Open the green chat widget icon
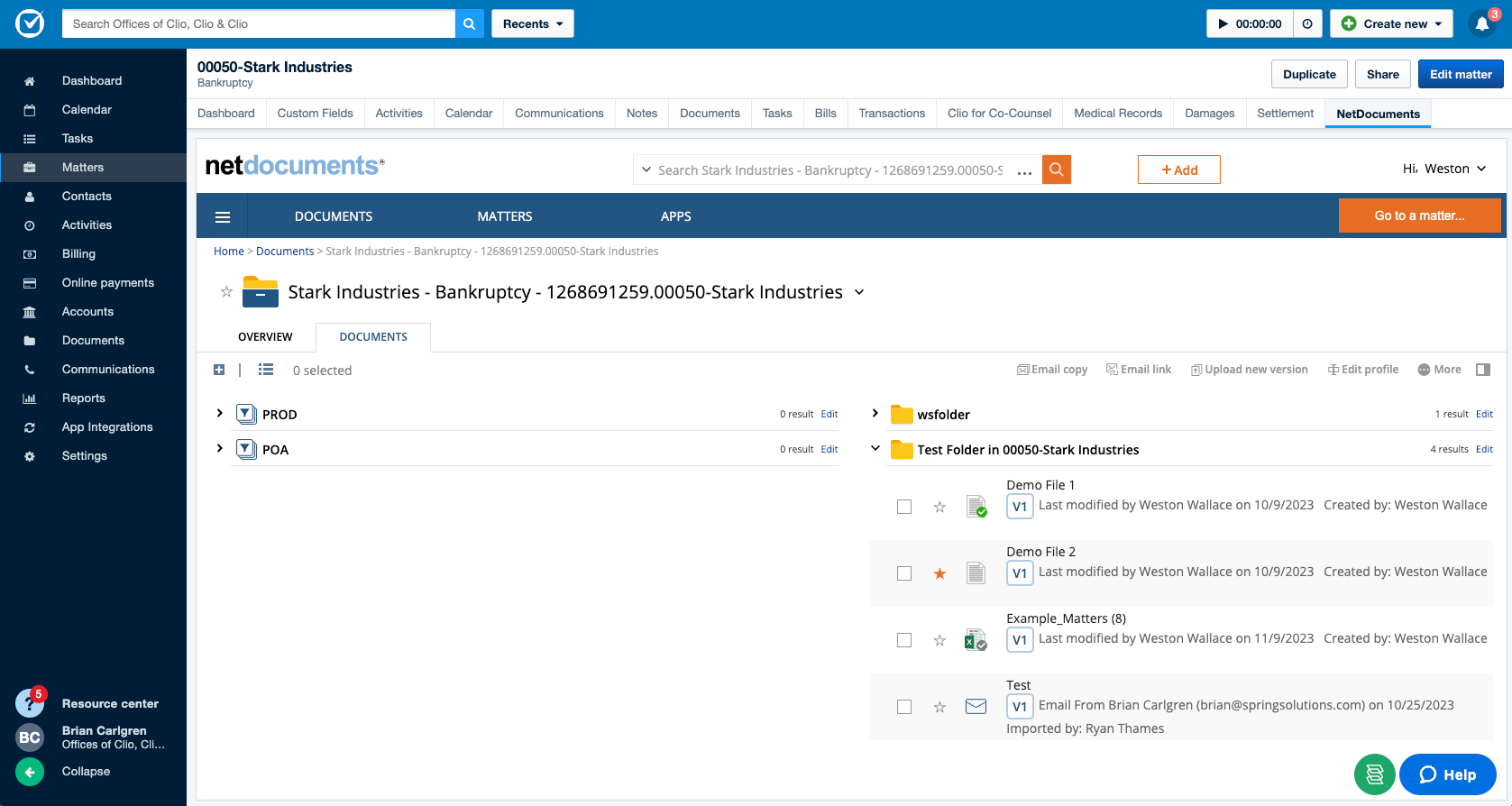This screenshot has height=806, width=1512. pos(1375,774)
